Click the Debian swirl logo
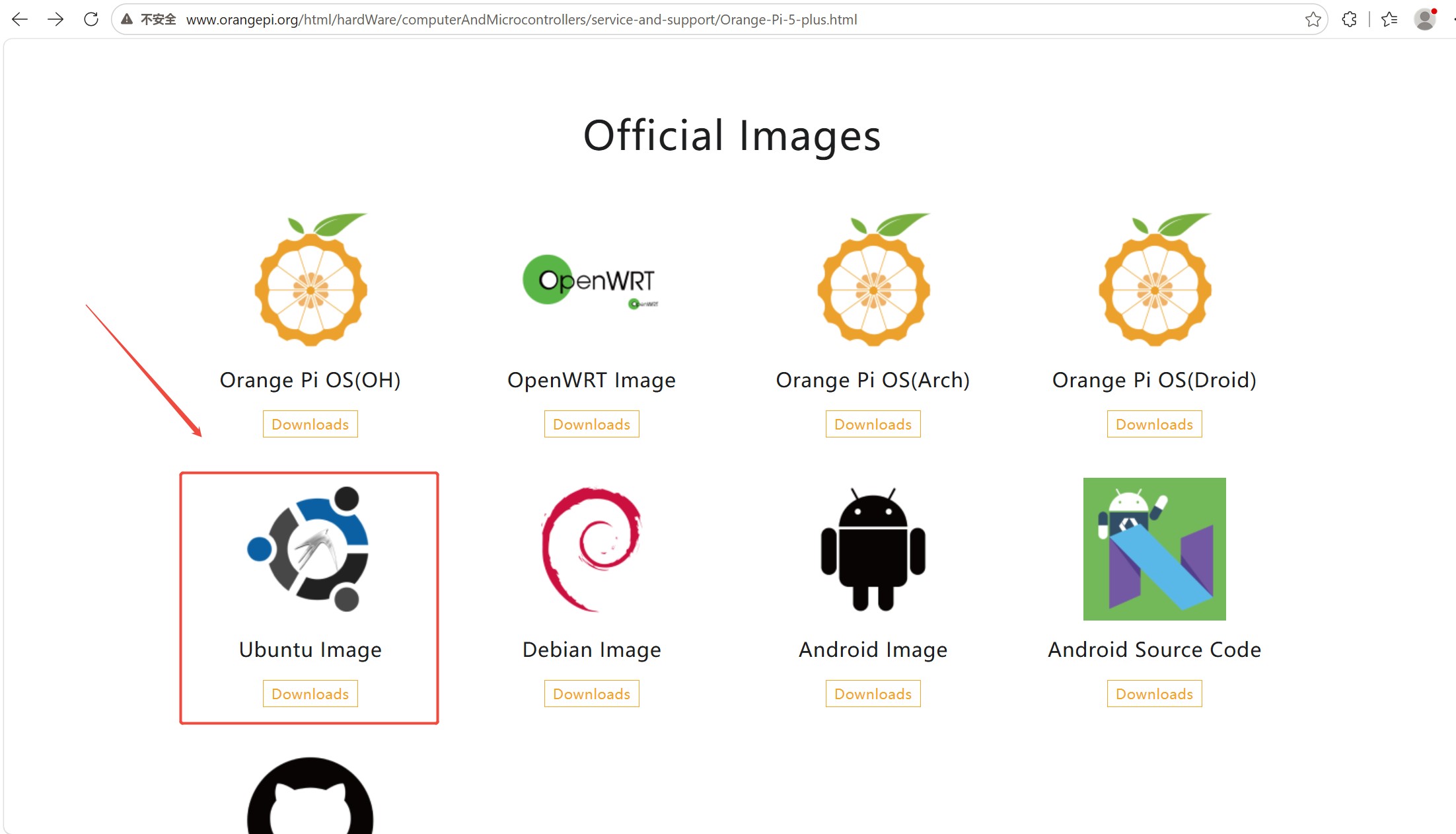This screenshot has height=834, width=1456. click(x=591, y=549)
